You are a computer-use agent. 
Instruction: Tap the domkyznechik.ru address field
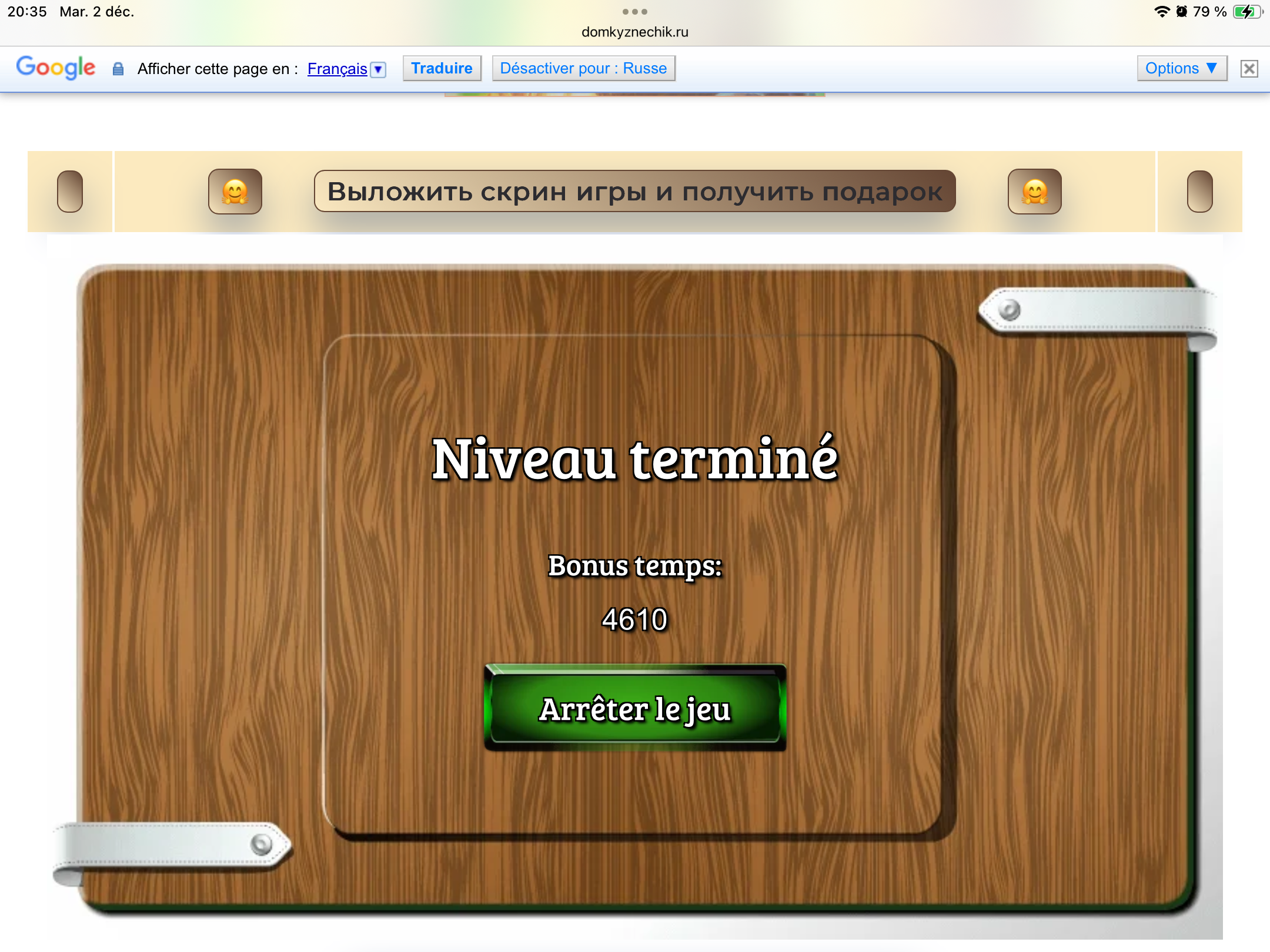[x=634, y=32]
